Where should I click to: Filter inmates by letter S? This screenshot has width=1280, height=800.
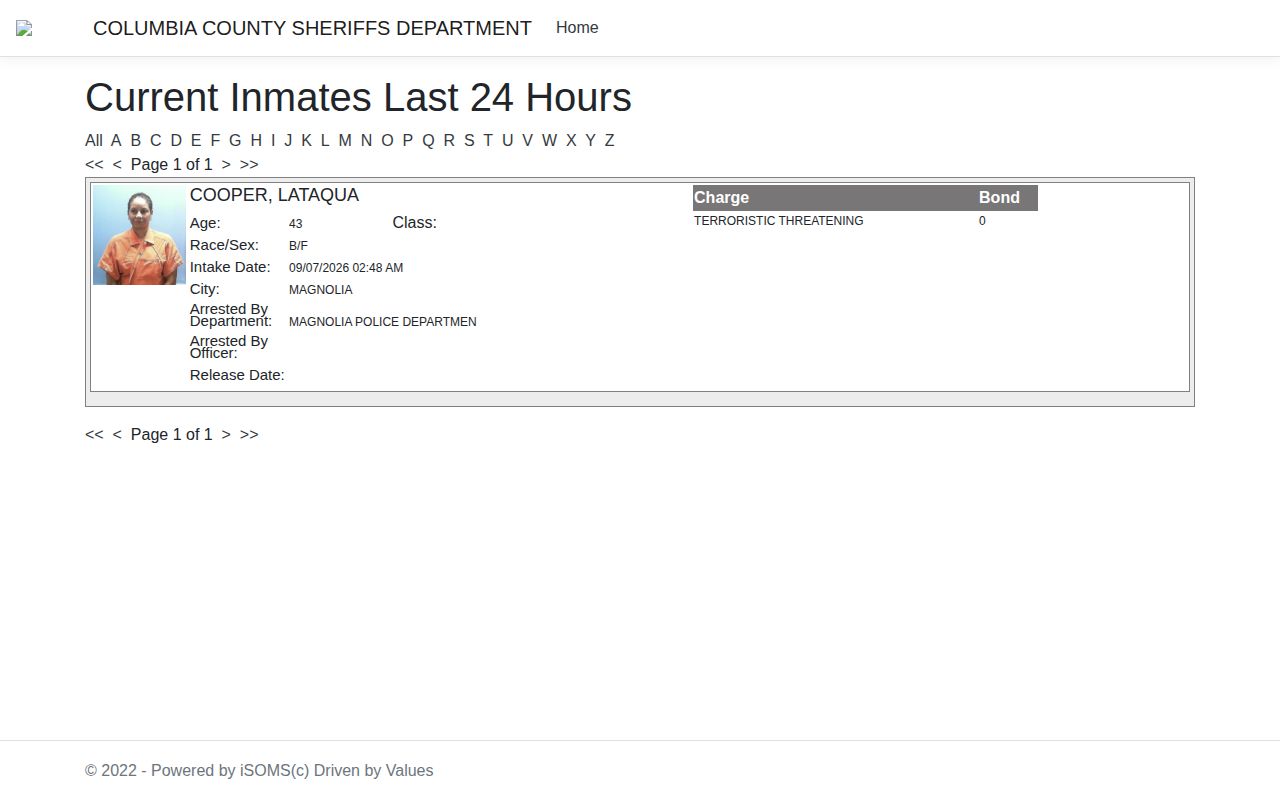pyautogui.click(x=469, y=141)
